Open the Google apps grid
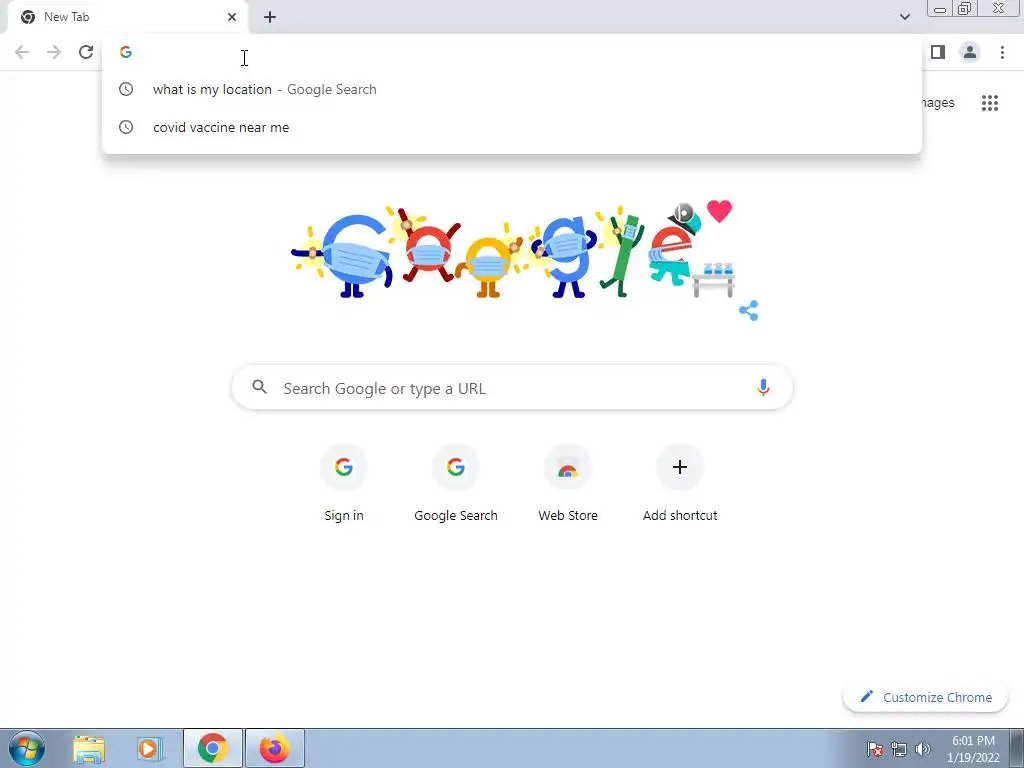 tap(990, 103)
